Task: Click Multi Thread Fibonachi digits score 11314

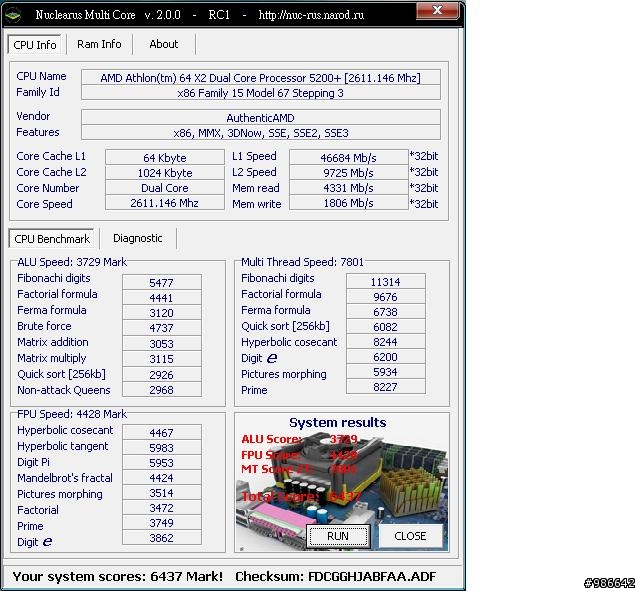Action: coord(385,282)
